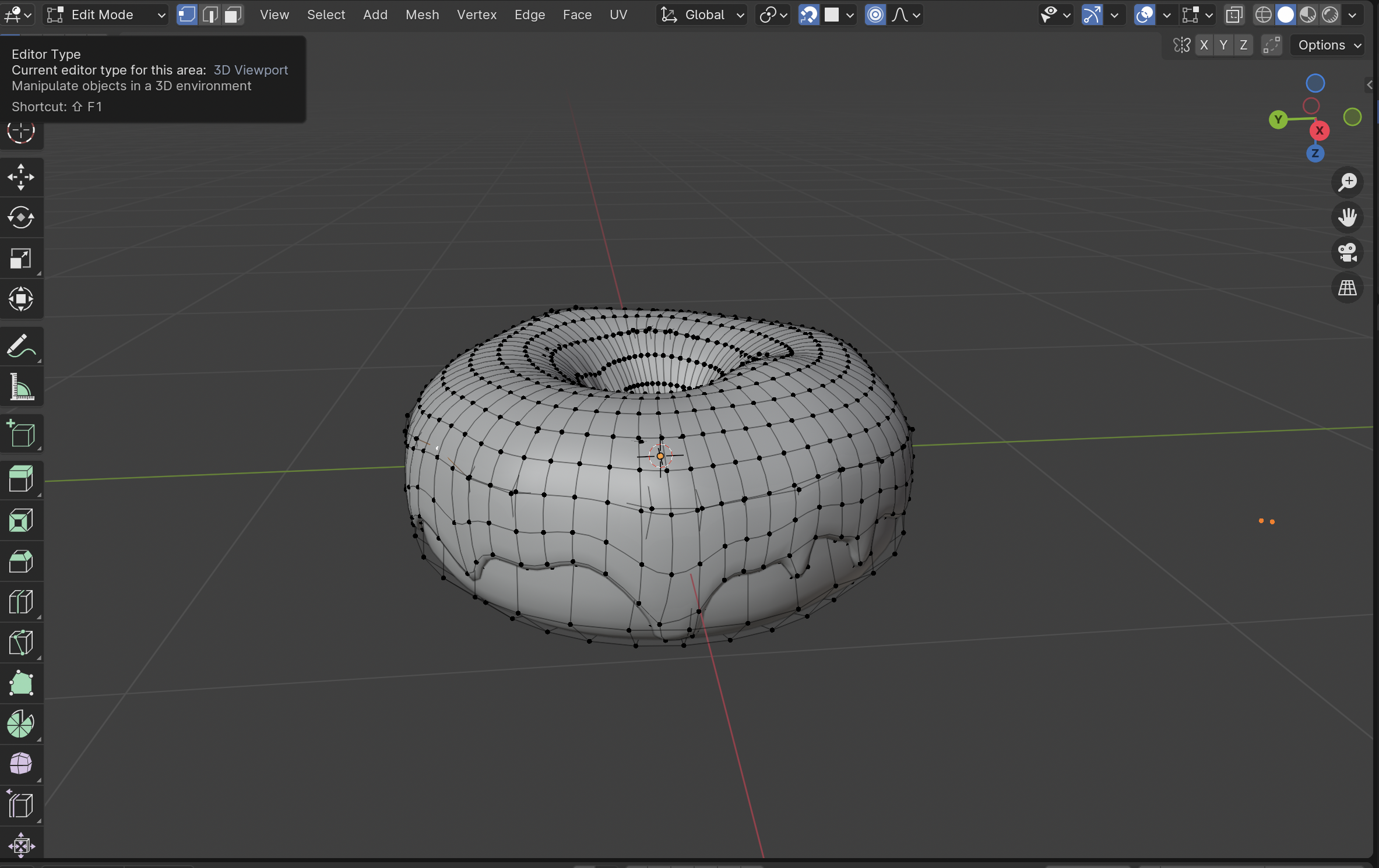Open the Vertex menu
The image size is (1379, 868).
pyautogui.click(x=477, y=15)
